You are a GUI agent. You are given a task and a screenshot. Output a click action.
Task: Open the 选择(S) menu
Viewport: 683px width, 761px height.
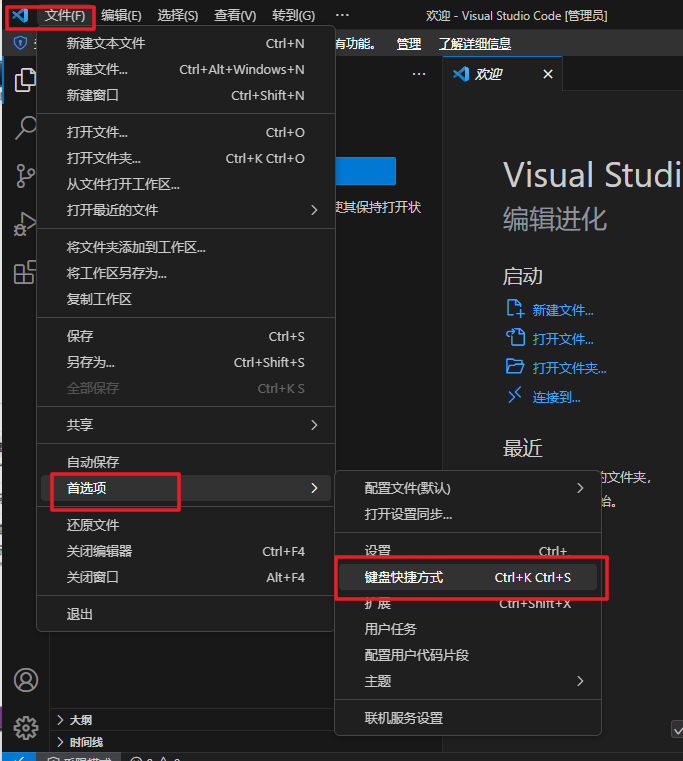click(178, 16)
